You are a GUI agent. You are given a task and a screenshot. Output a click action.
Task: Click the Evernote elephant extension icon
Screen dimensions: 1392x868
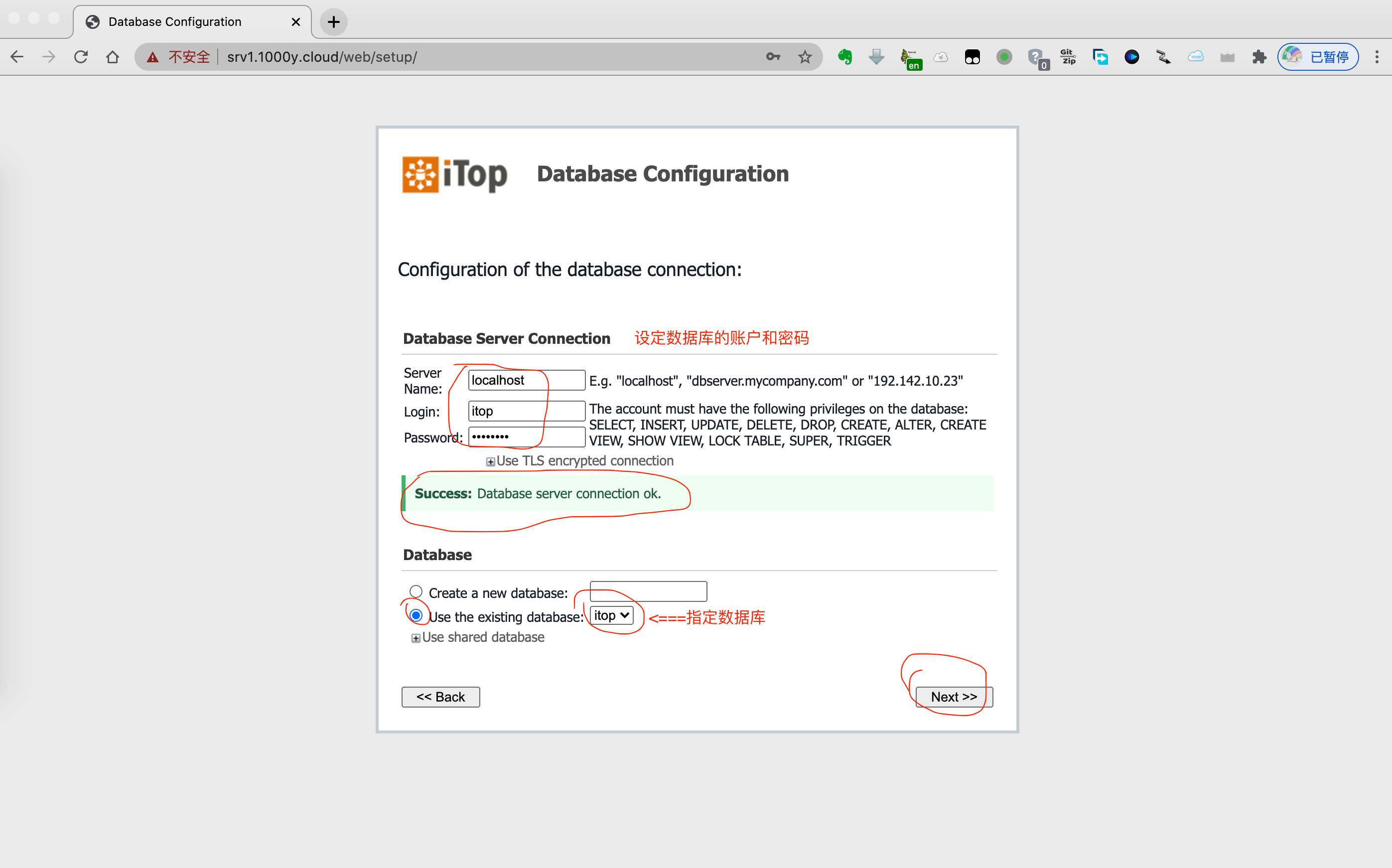click(x=845, y=57)
